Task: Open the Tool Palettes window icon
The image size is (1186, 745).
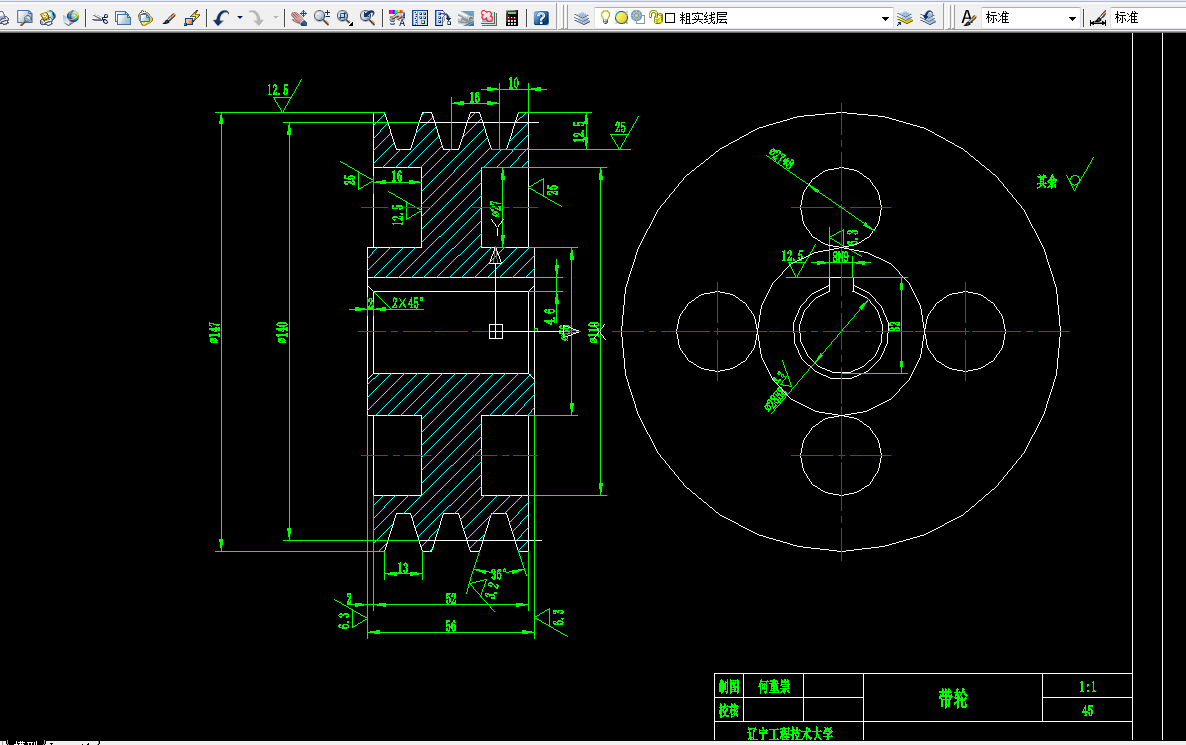Action: pos(443,17)
